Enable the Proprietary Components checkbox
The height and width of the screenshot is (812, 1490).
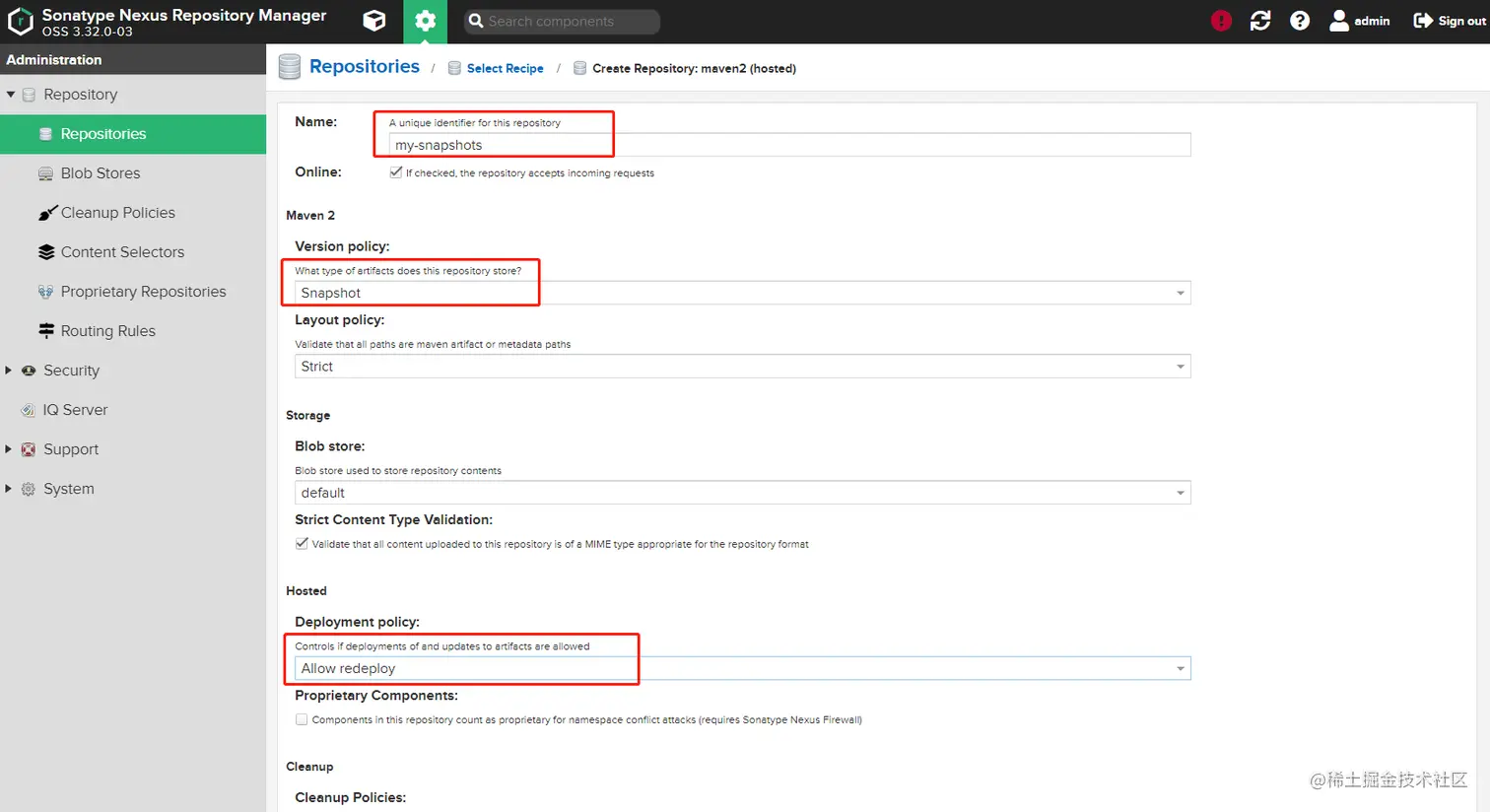302,719
